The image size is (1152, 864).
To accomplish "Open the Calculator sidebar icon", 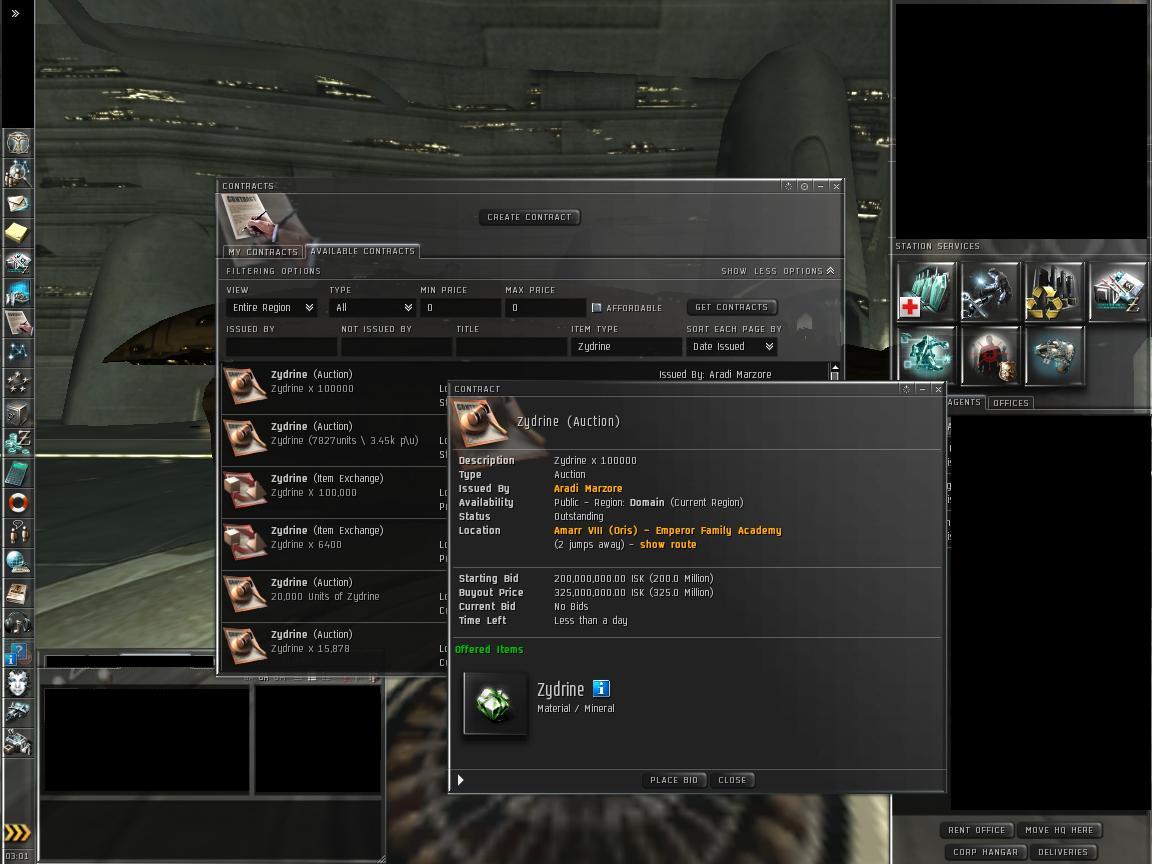I will (18, 473).
